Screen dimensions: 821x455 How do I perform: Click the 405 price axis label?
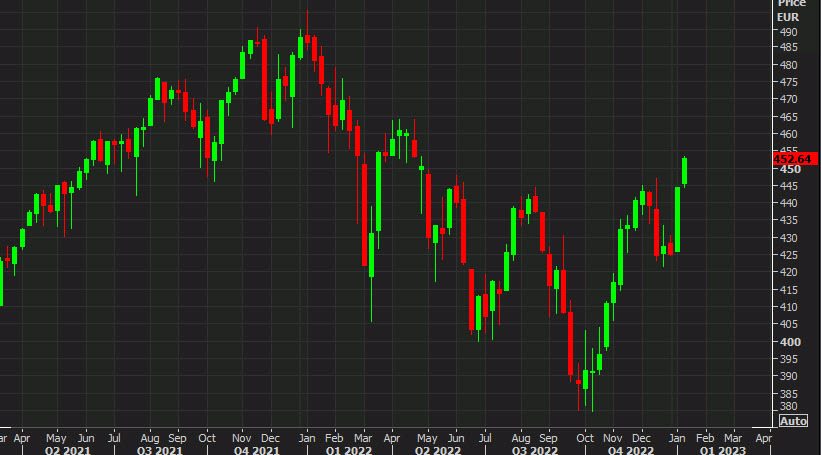[x=789, y=324]
